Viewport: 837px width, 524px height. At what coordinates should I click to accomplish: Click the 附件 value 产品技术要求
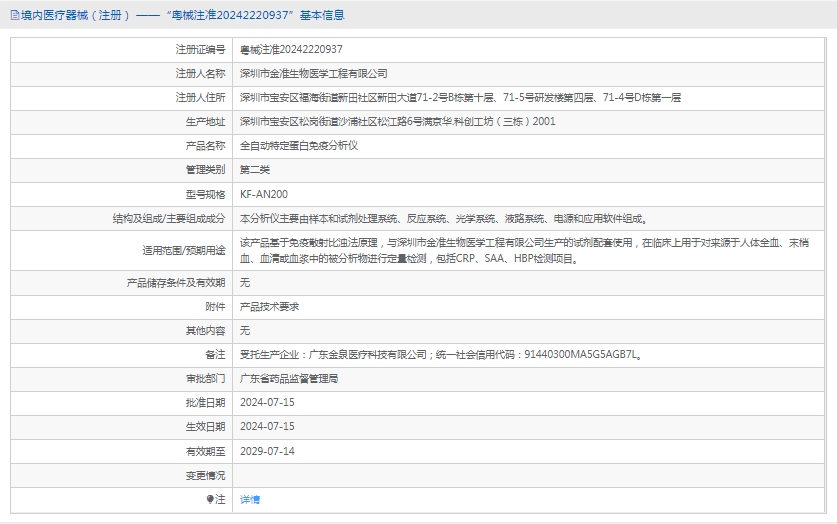[x=270, y=306]
